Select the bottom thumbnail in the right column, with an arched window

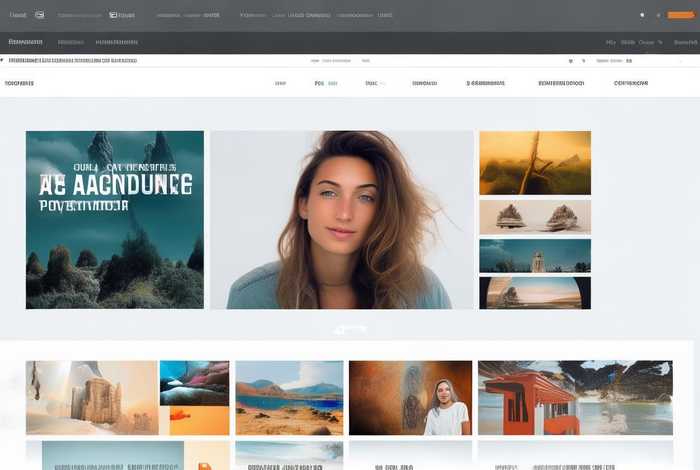point(535,293)
